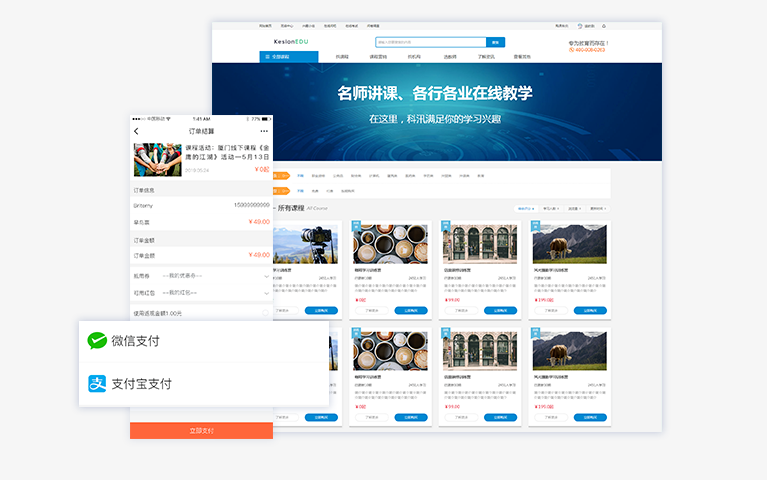Open the cow landscape course thumbnail in top row
Viewport: 767px width, 480px height.
click(x=569, y=243)
